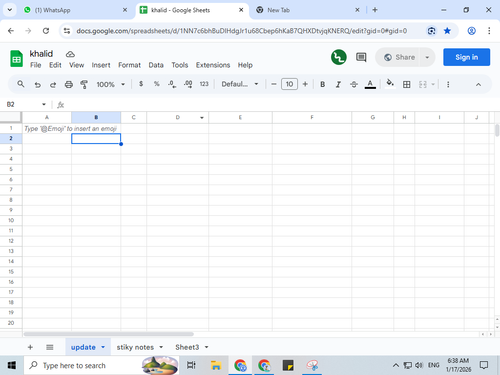Image resolution: width=500 pixels, height=375 pixels.
Task: Switch to the Sheet3 tab
Action: (187, 347)
